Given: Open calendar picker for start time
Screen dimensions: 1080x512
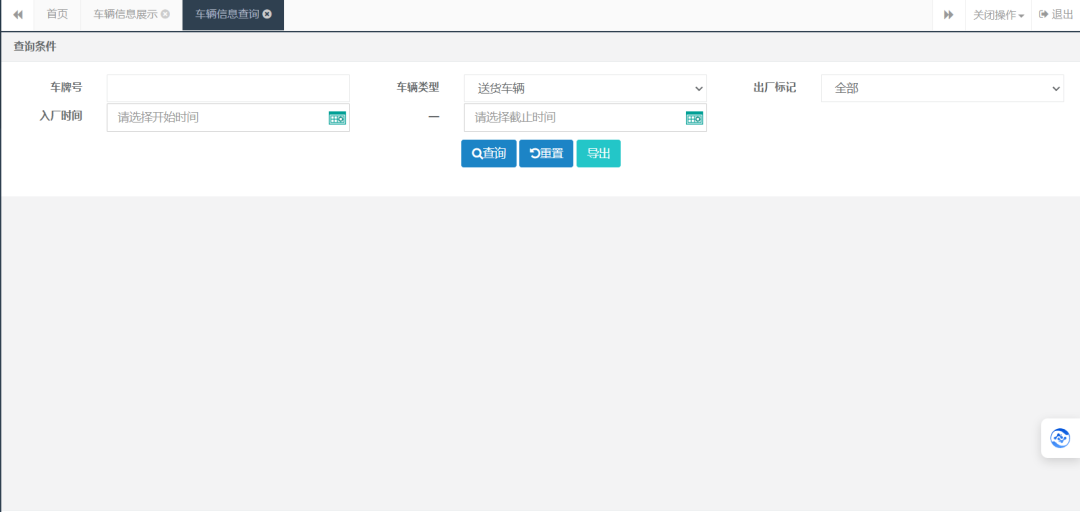Looking at the screenshot, I should point(338,118).
